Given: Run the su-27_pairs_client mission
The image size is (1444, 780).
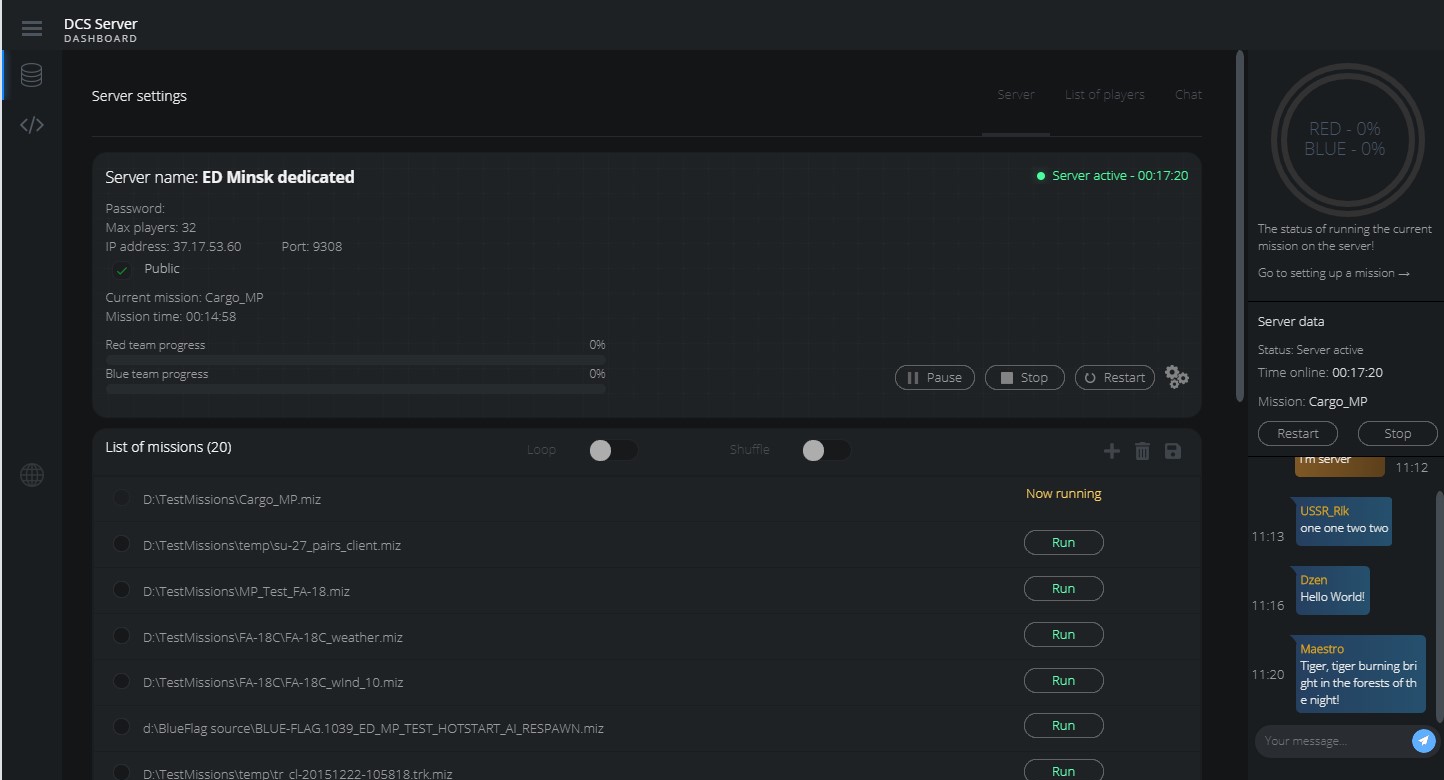Looking at the screenshot, I should 1063,542.
